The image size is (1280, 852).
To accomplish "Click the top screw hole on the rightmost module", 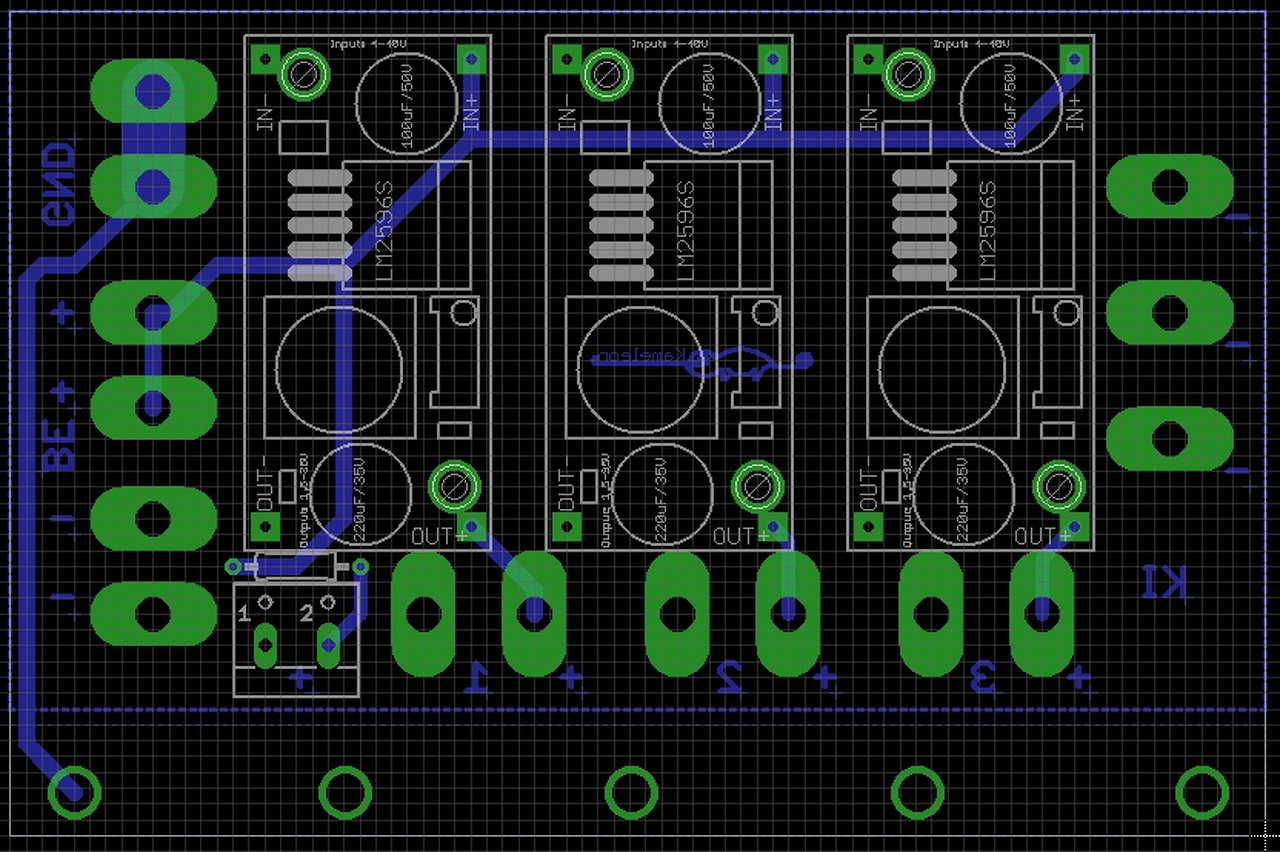I will point(907,73).
